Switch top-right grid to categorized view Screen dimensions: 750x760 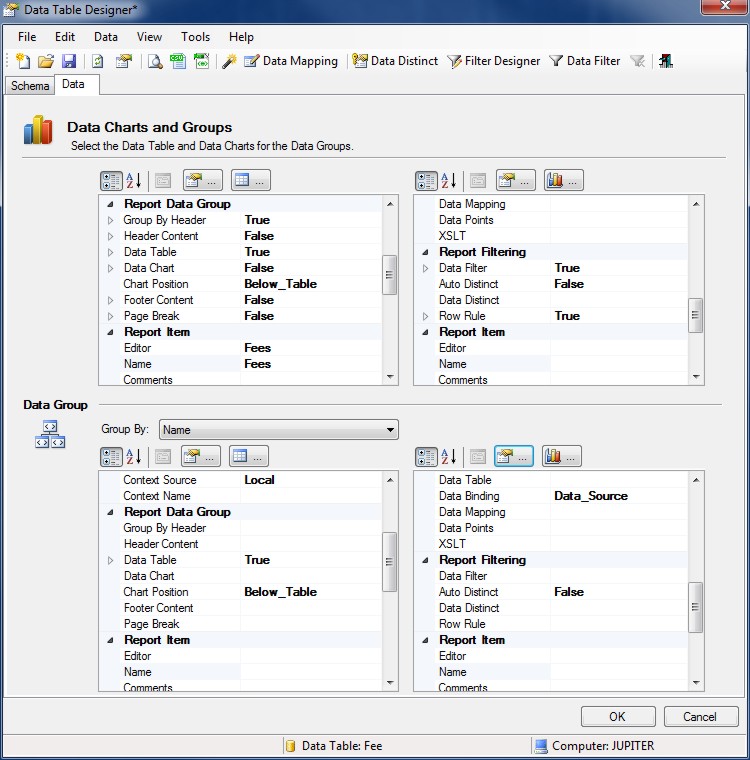tap(426, 181)
